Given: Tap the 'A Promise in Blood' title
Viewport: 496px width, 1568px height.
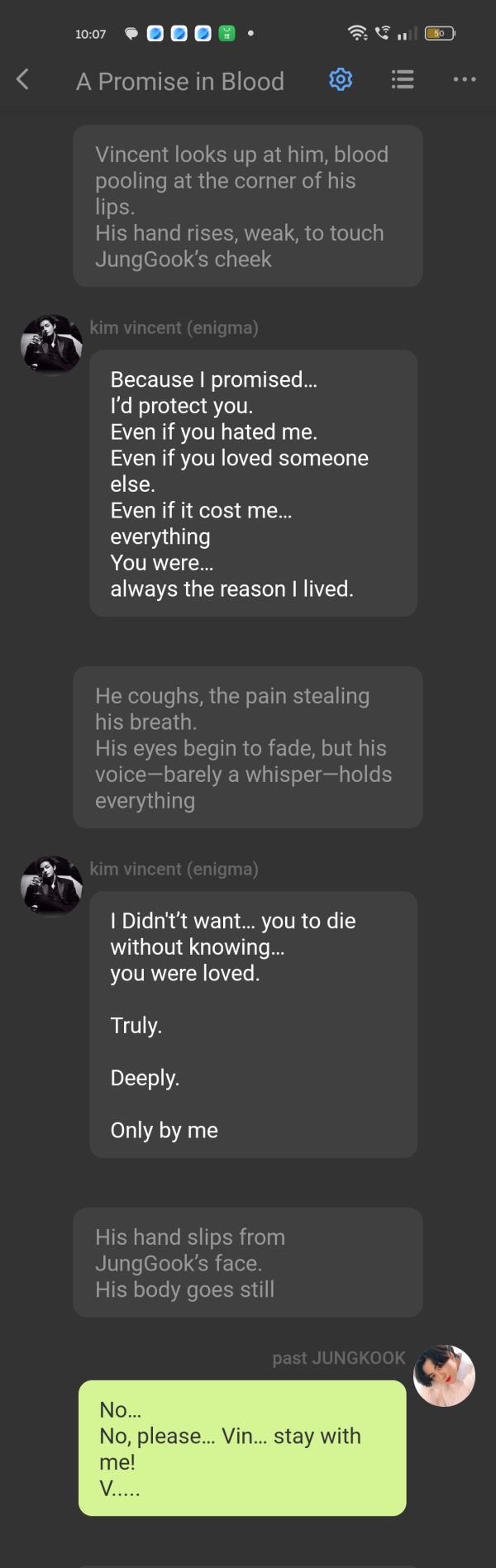Looking at the screenshot, I should click(x=180, y=81).
